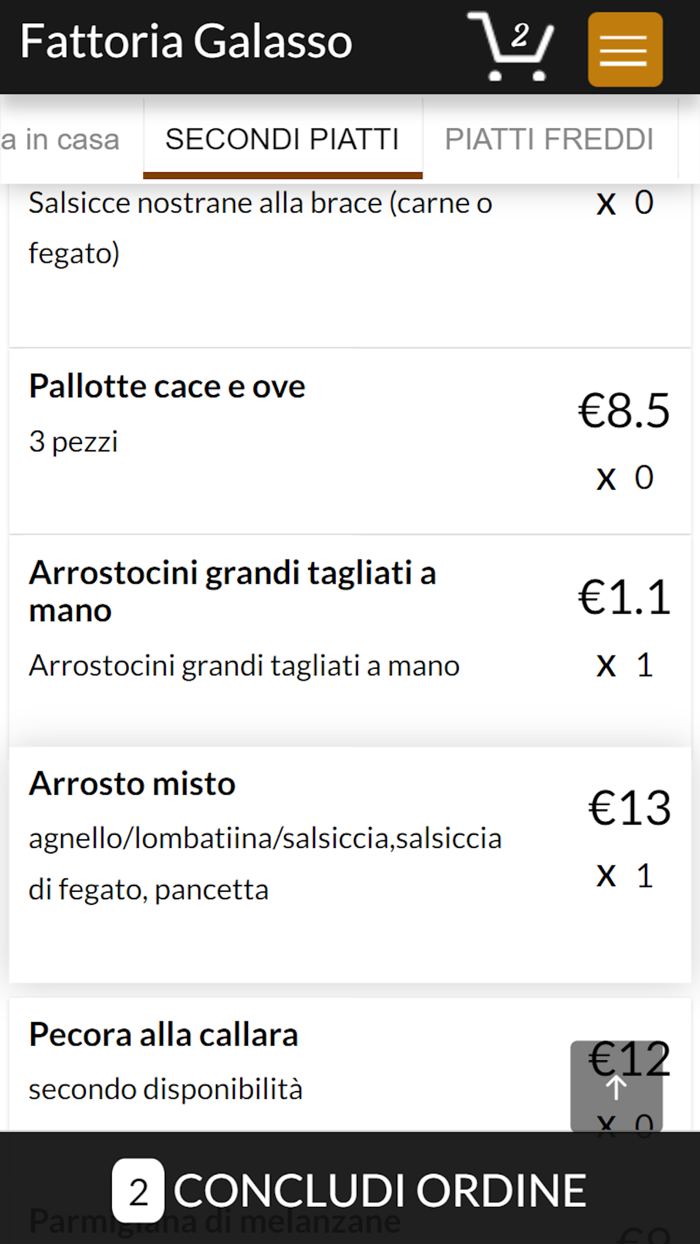This screenshot has width=700, height=1244.
Task: Select the Arrosto misto menu item
Action: (x=132, y=784)
